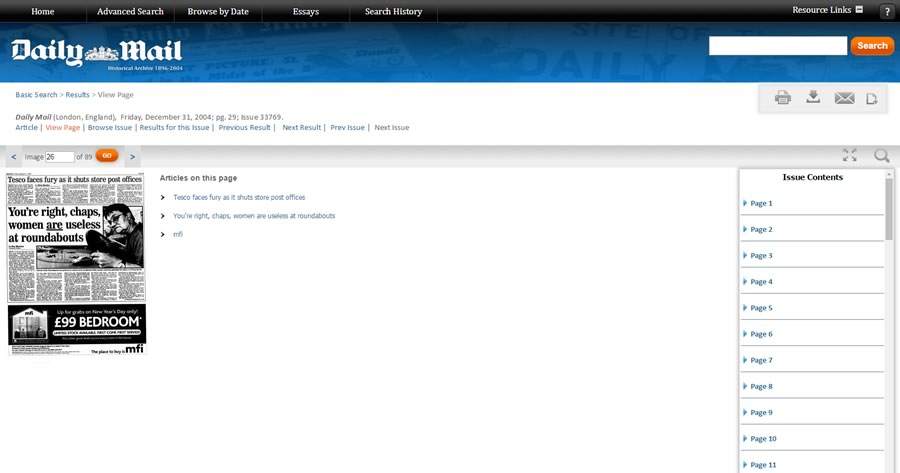
Task: Open Next Issue link
Action: click(x=392, y=127)
